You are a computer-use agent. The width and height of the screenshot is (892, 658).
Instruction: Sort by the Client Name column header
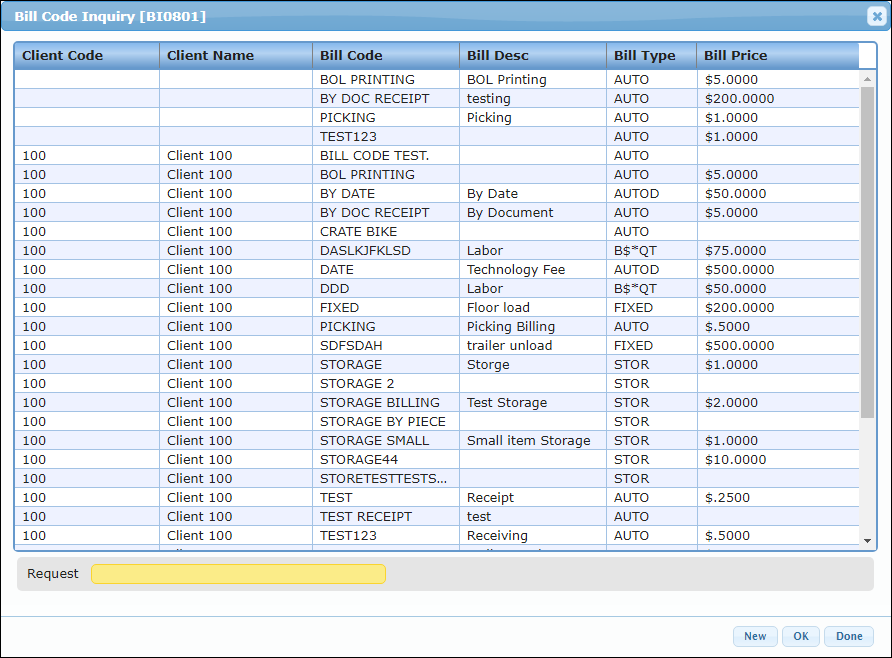tap(235, 55)
